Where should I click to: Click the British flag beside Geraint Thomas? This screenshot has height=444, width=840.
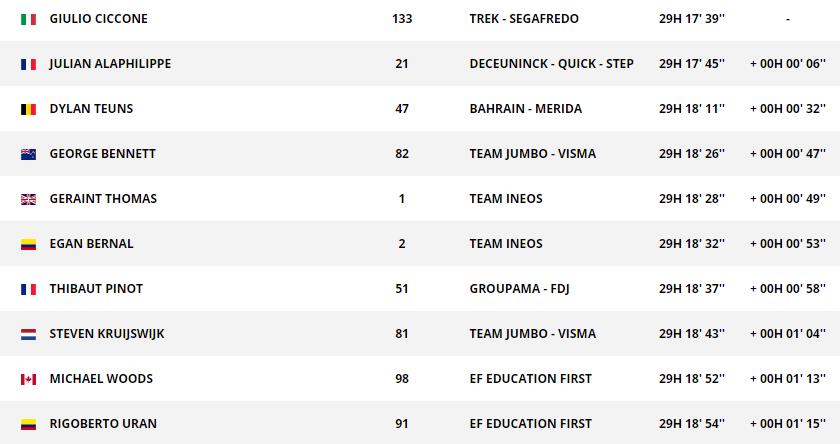(x=28, y=199)
